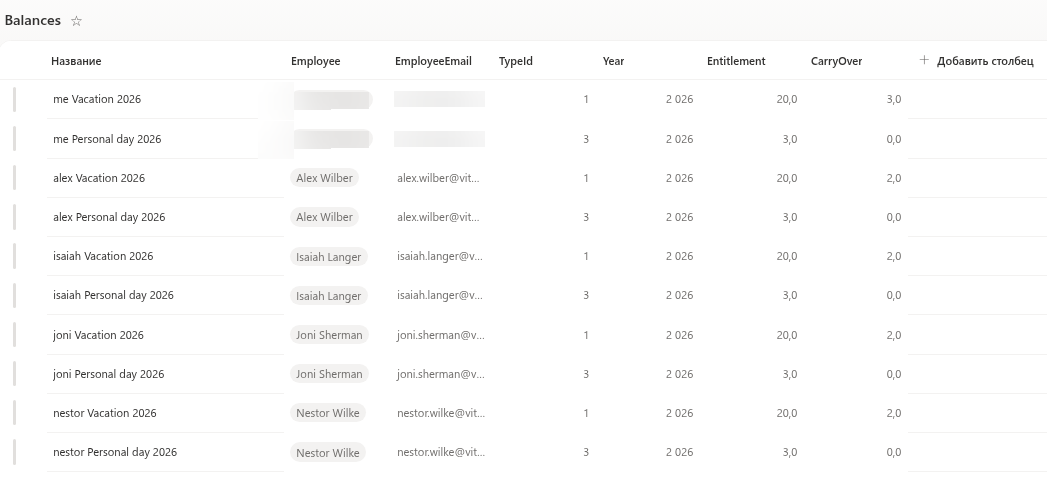
Task: Open the 'alex Vacation 2026' item
Action: point(99,178)
